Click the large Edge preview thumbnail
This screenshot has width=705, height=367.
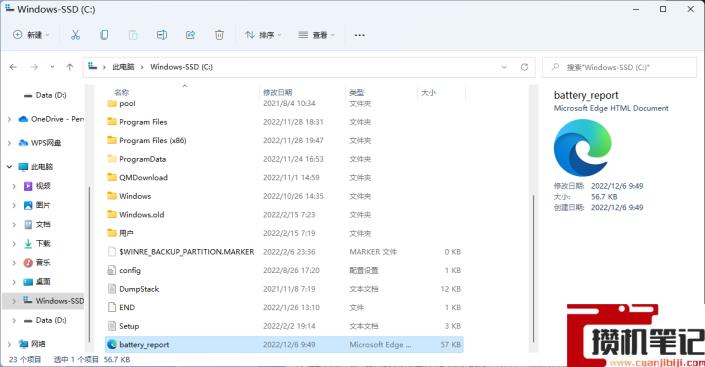tap(583, 148)
